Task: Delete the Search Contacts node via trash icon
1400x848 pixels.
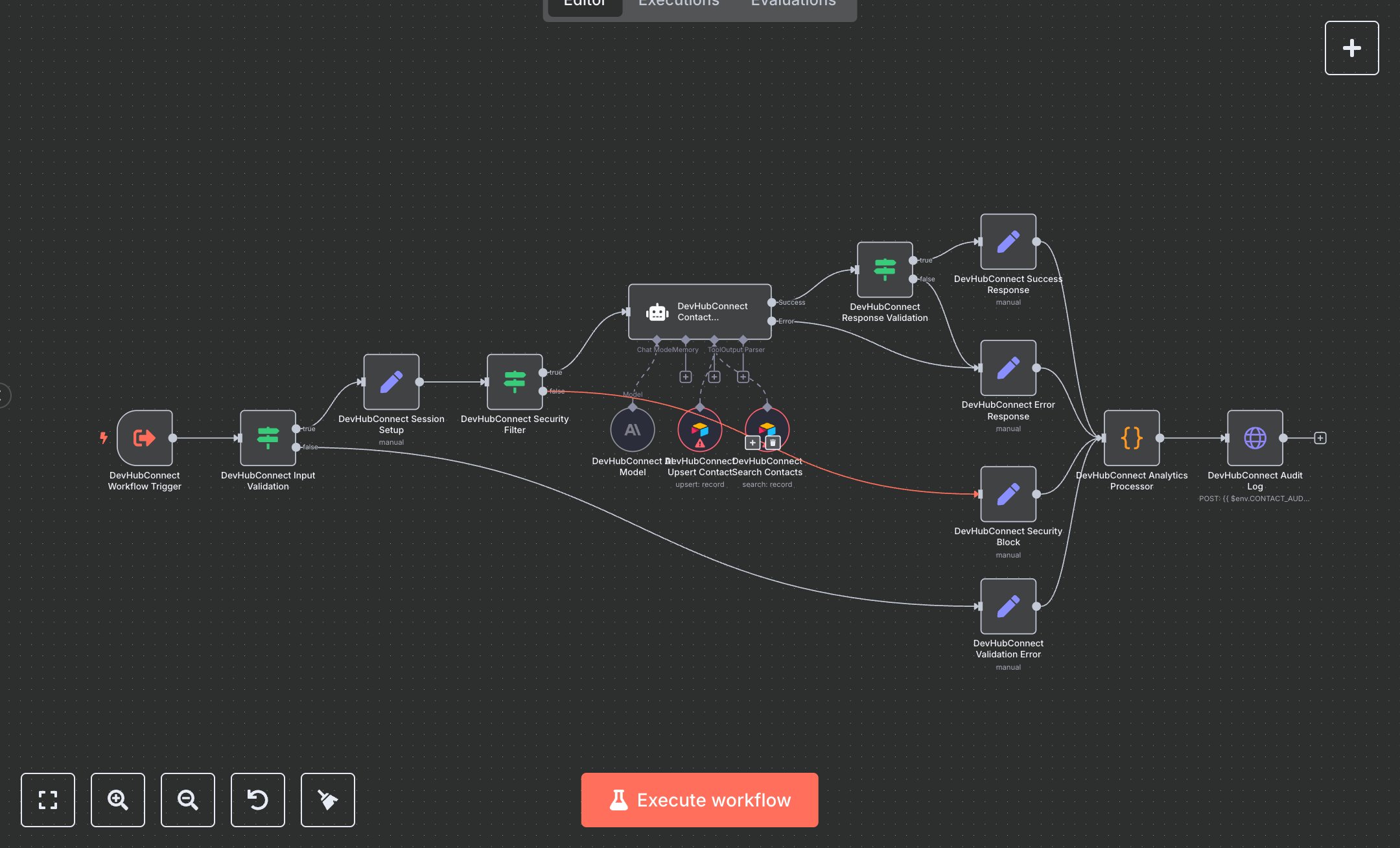Action: (773, 443)
